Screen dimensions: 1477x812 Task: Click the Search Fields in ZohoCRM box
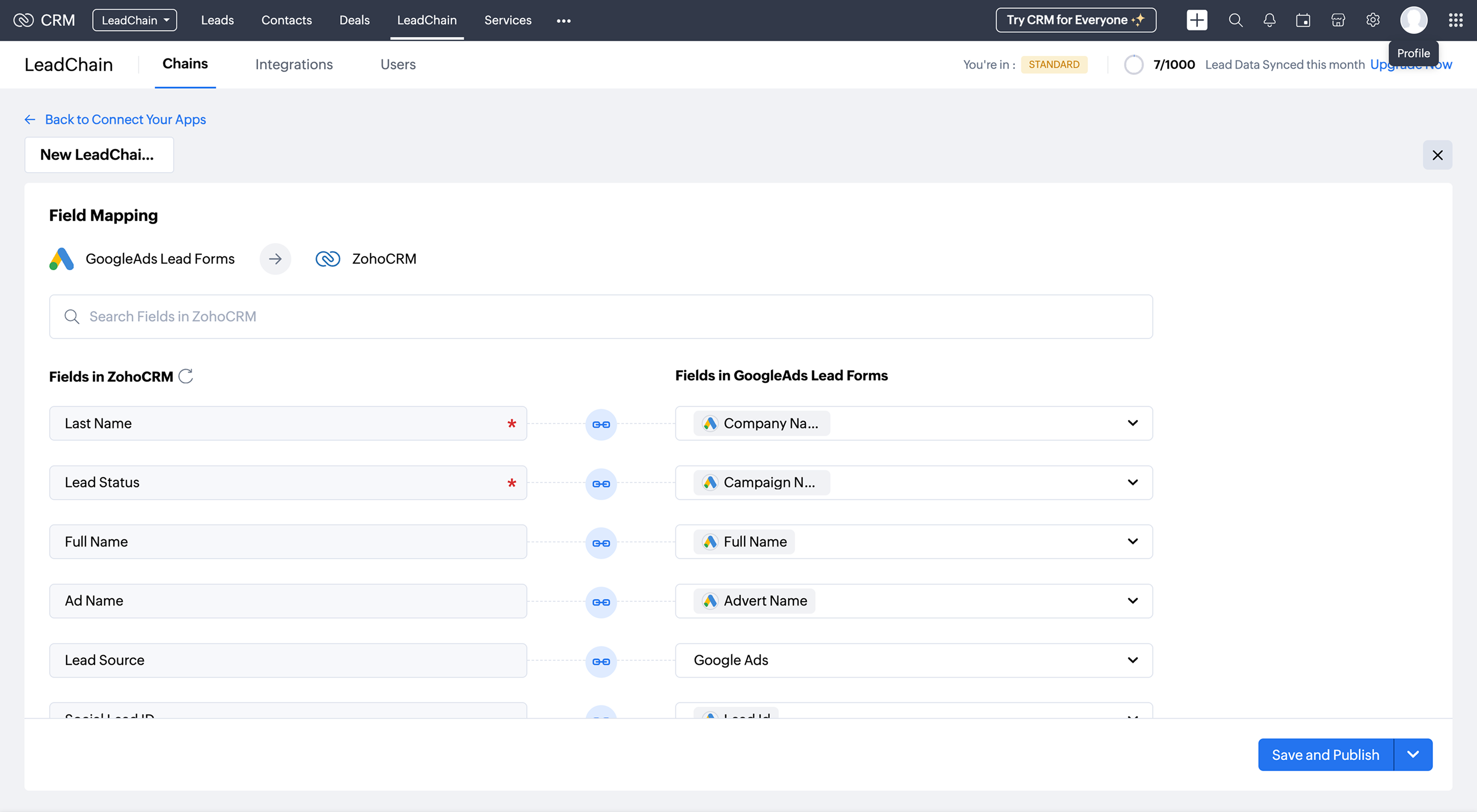[601, 316]
